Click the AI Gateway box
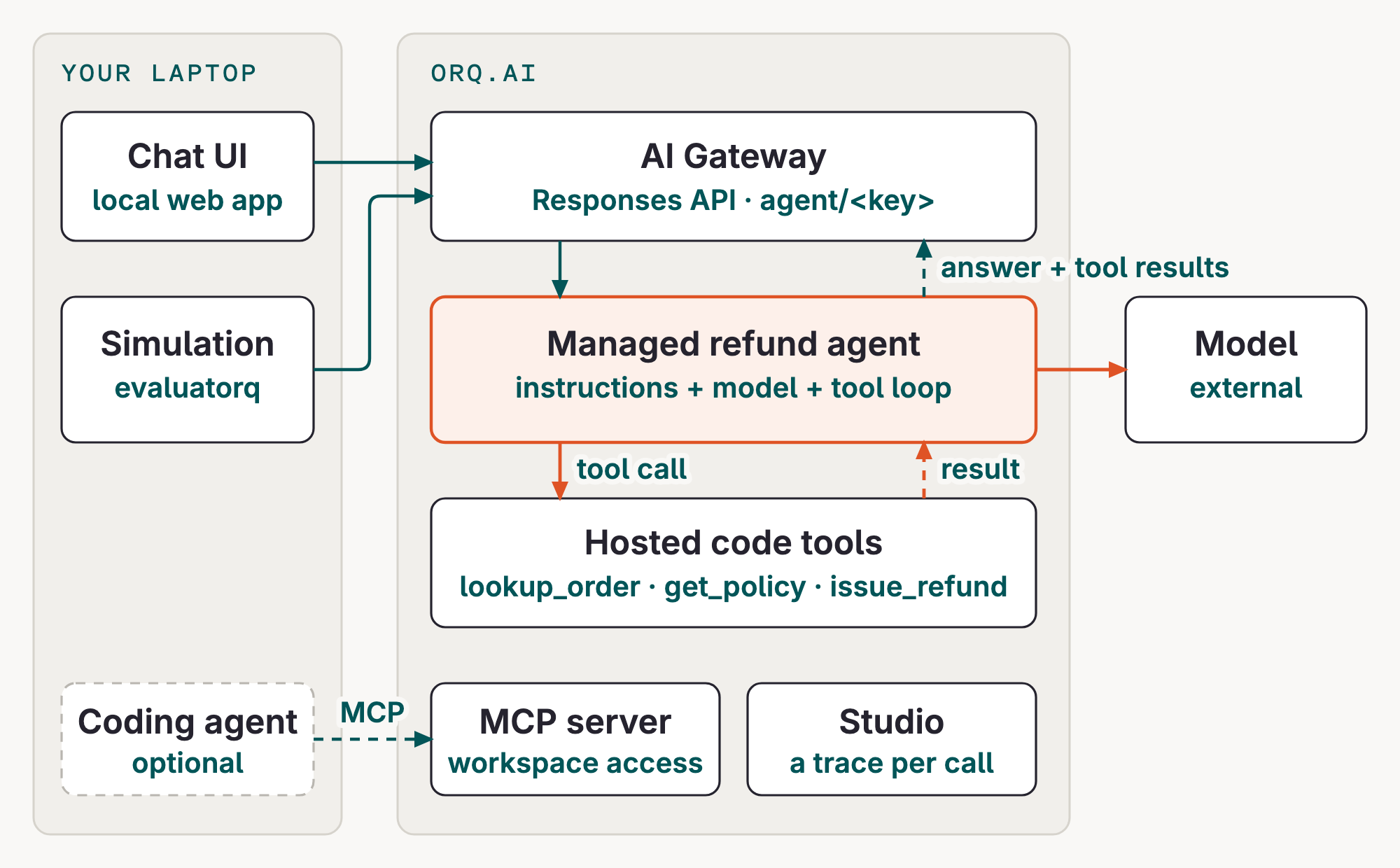Image resolution: width=1400 pixels, height=868 pixels. pos(734,176)
